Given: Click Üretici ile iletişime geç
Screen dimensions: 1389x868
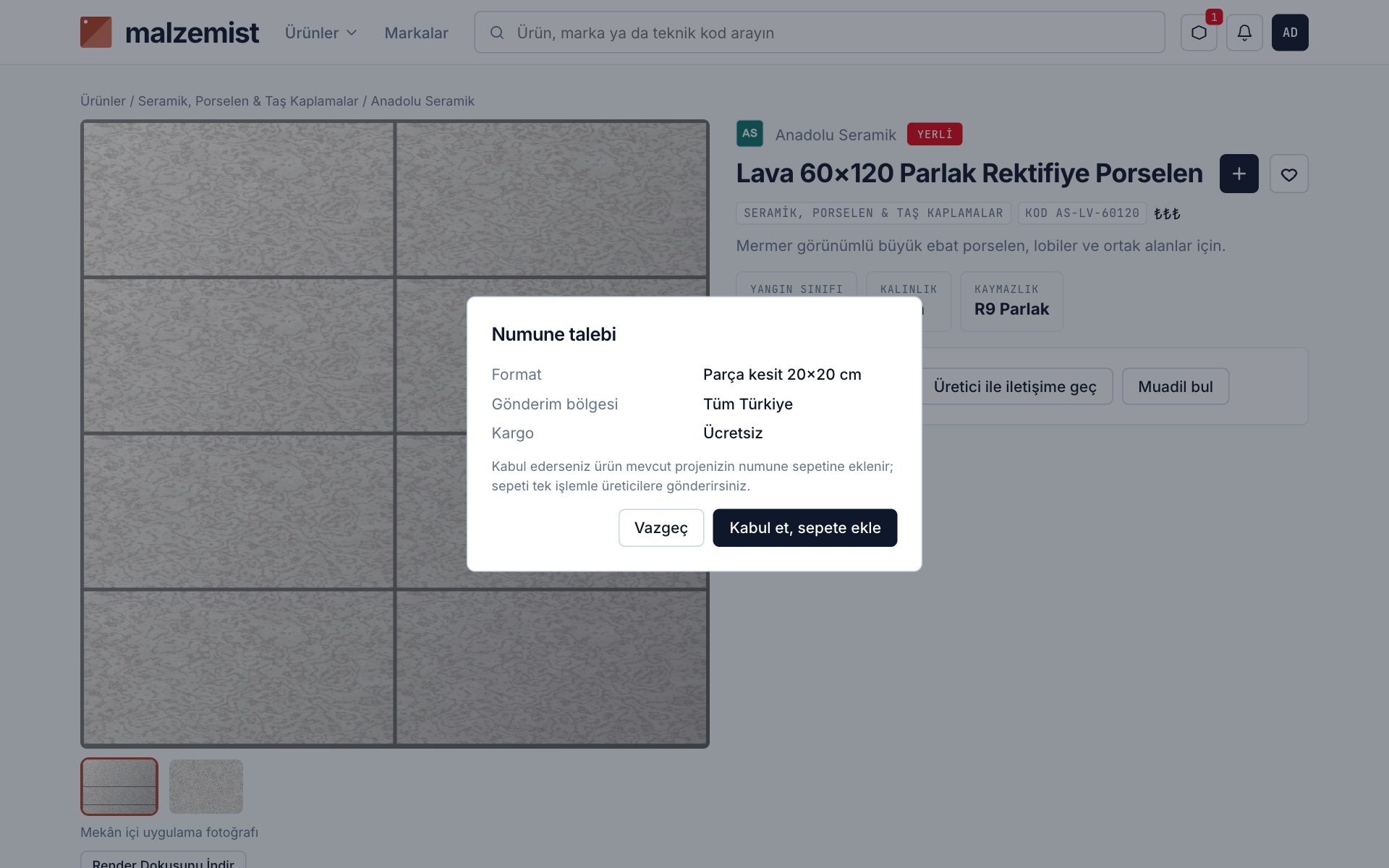Looking at the screenshot, I should pos(1015,386).
